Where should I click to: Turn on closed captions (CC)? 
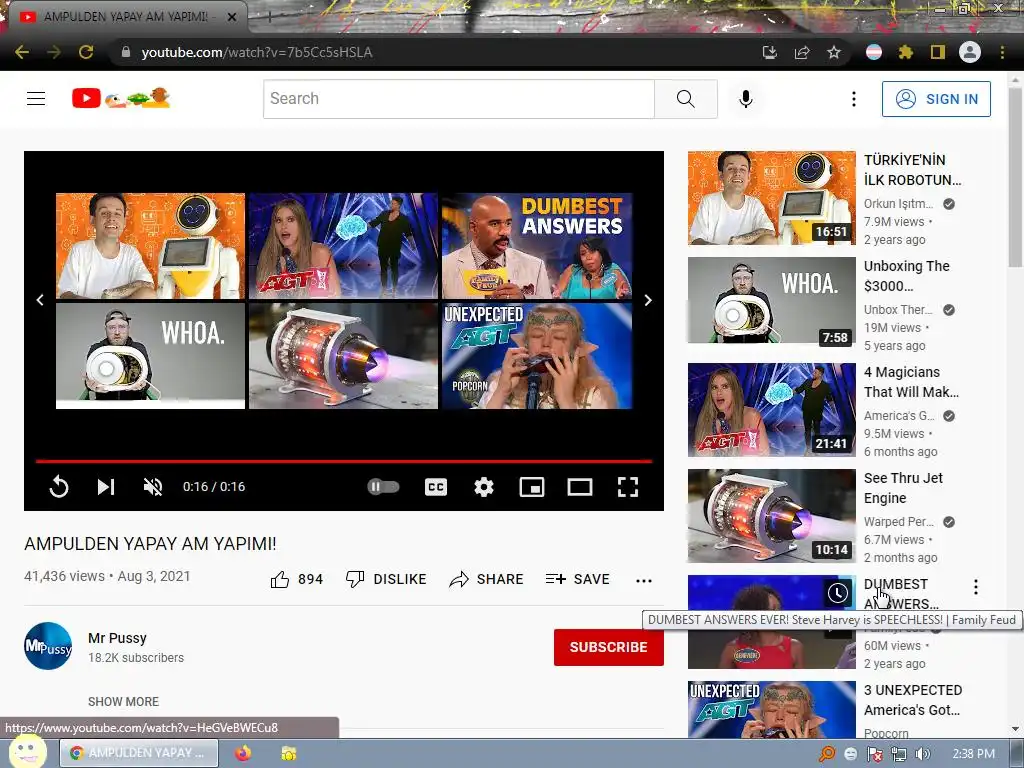tap(436, 487)
